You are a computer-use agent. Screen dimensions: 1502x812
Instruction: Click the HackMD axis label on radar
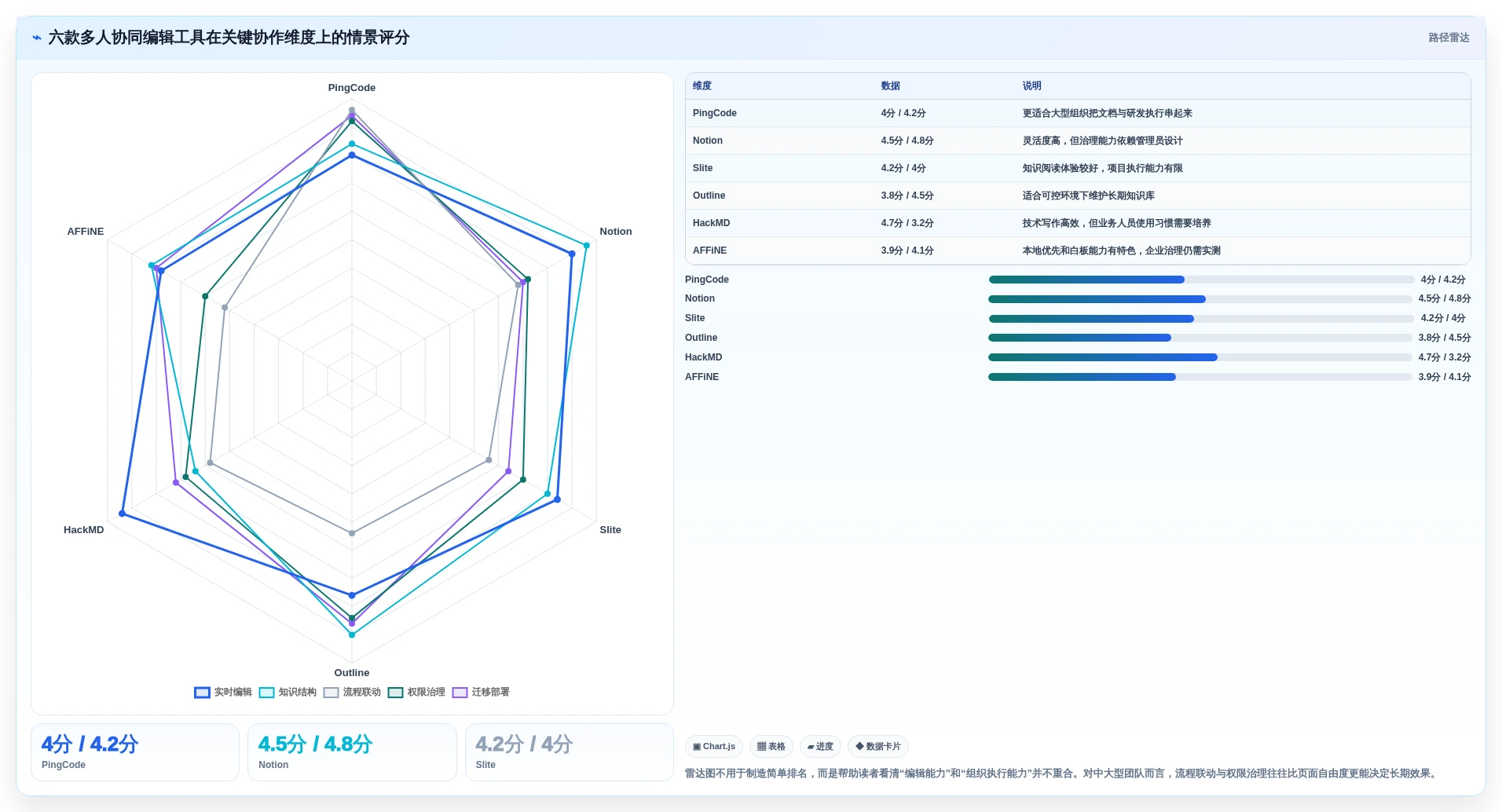point(83,530)
